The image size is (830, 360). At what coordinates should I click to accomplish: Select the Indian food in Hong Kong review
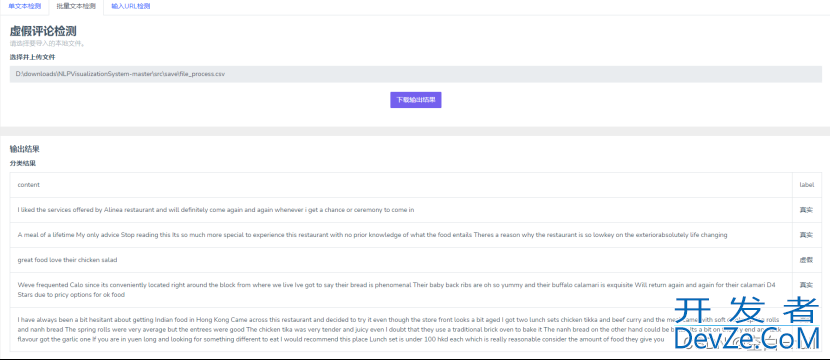point(401,329)
